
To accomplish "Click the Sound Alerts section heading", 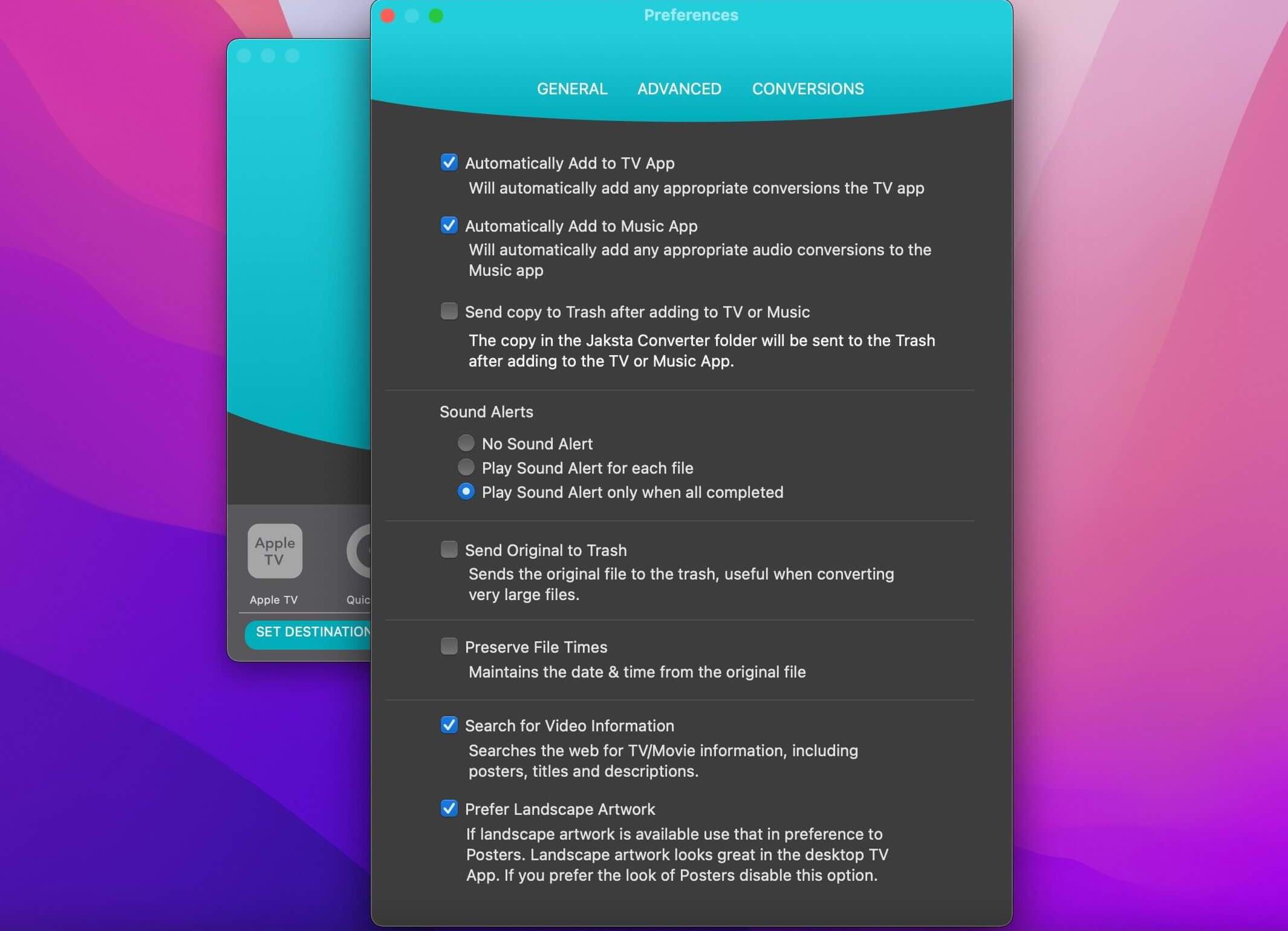I will (486, 412).
